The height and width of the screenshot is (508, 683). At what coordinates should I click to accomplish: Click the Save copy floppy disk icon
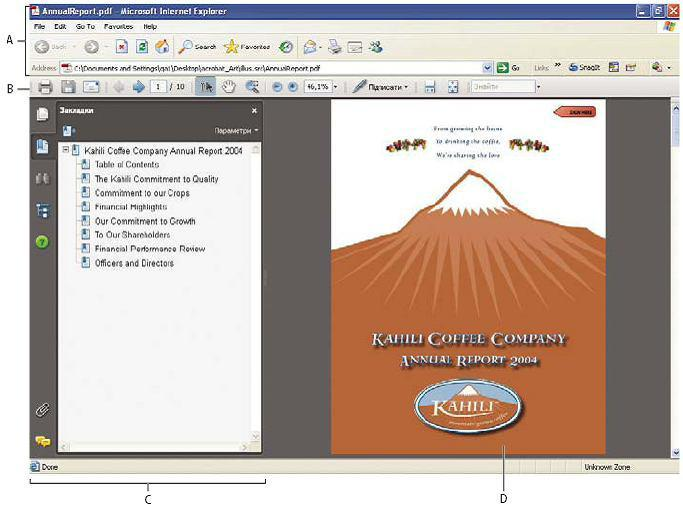(x=68, y=87)
